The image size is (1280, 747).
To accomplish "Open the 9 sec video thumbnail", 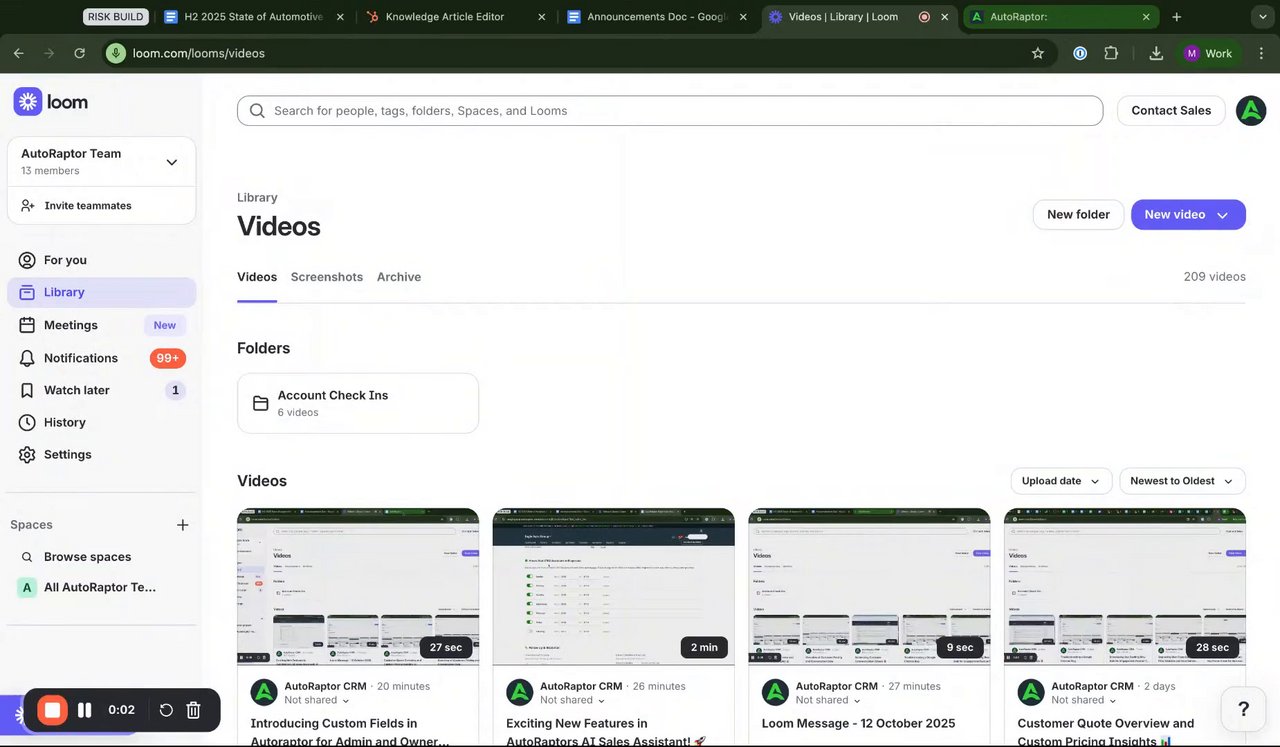I will tap(869, 586).
